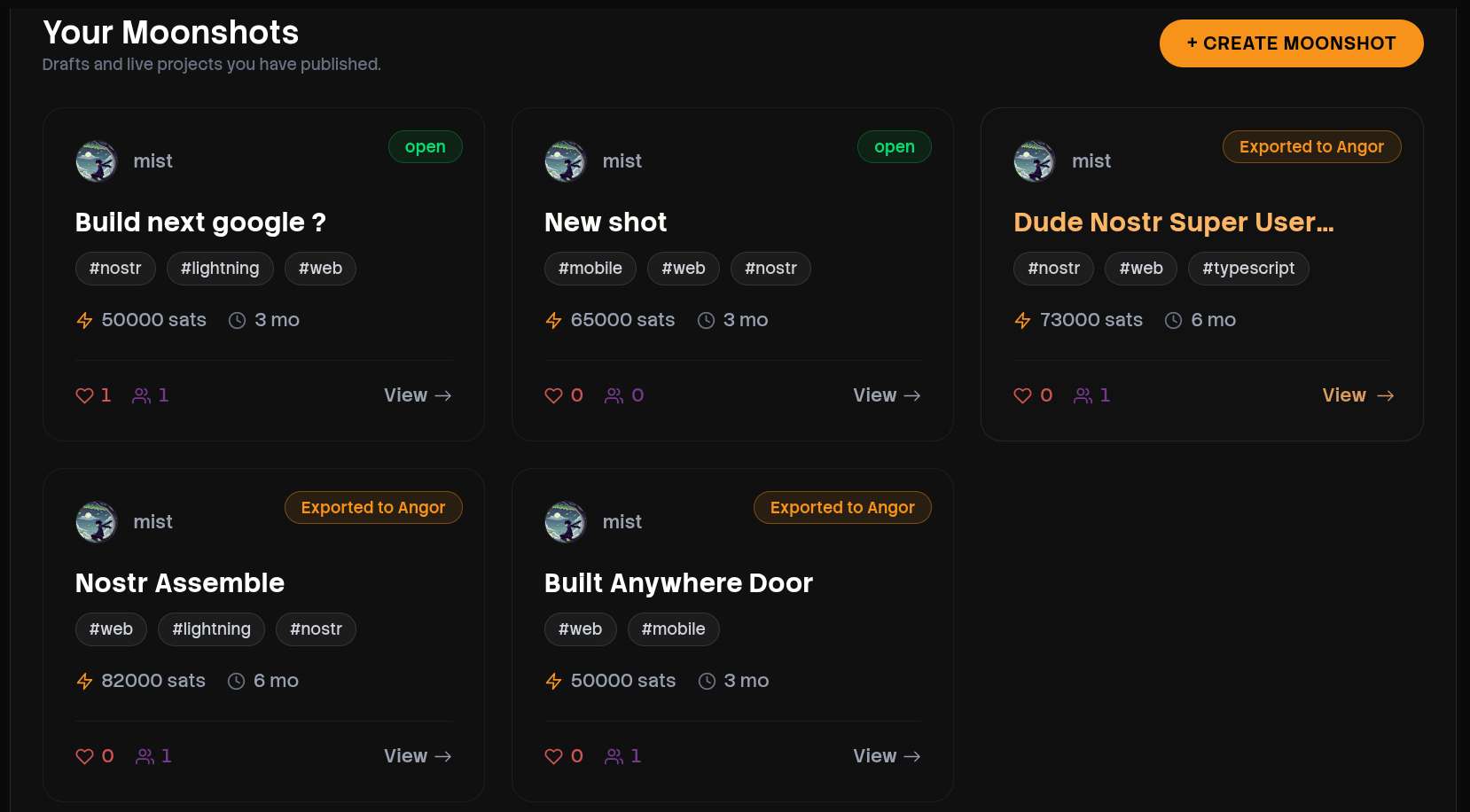This screenshot has width=1470, height=812.
Task: Click the heart icon on Dude Nostr Super User card
Action: tap(1022, 395)
